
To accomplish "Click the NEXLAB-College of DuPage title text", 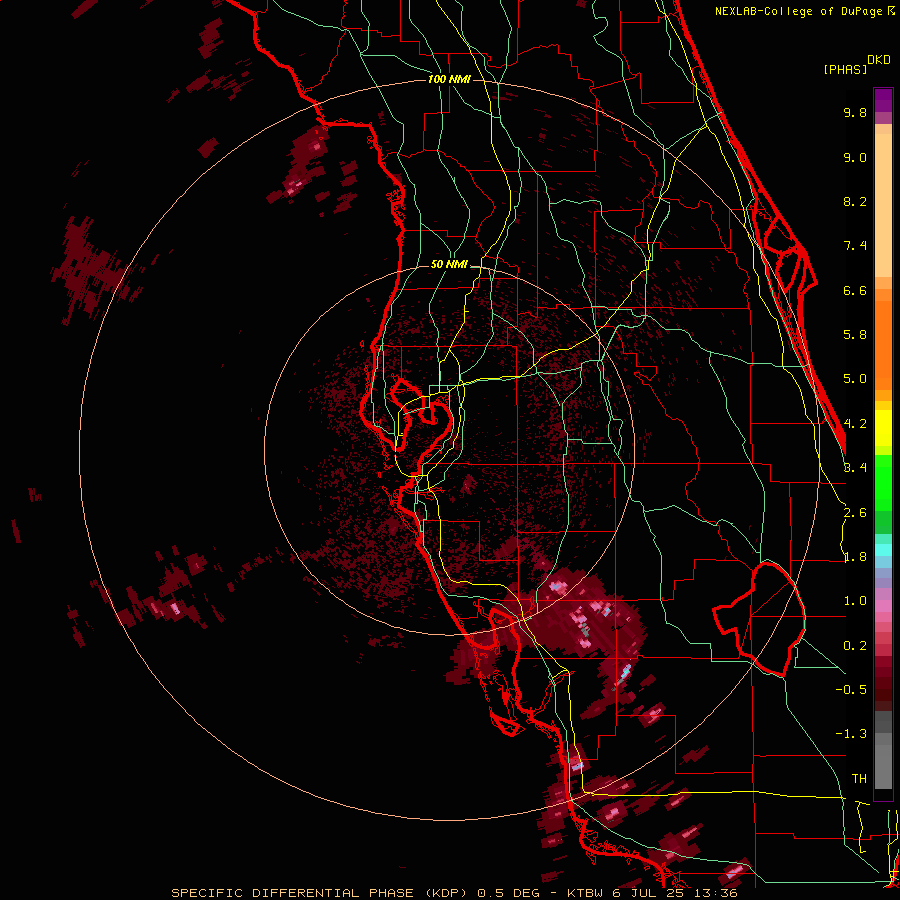I will [801, 11].
